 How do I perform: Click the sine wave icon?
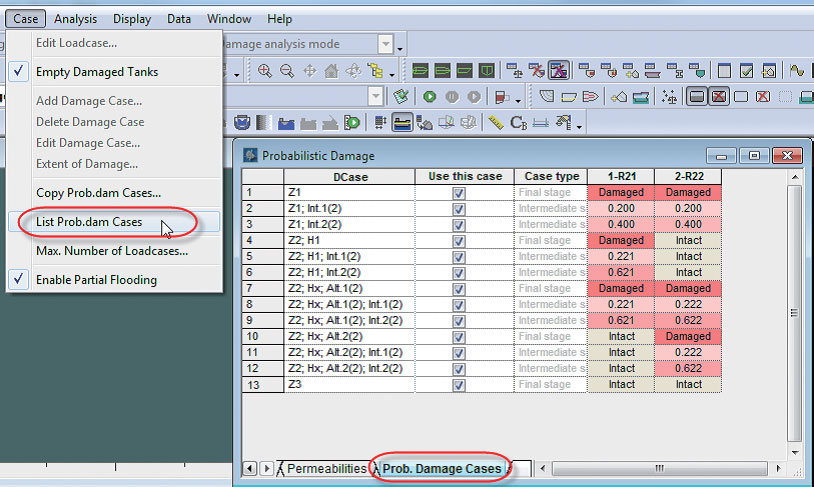(x=796, y=70)
